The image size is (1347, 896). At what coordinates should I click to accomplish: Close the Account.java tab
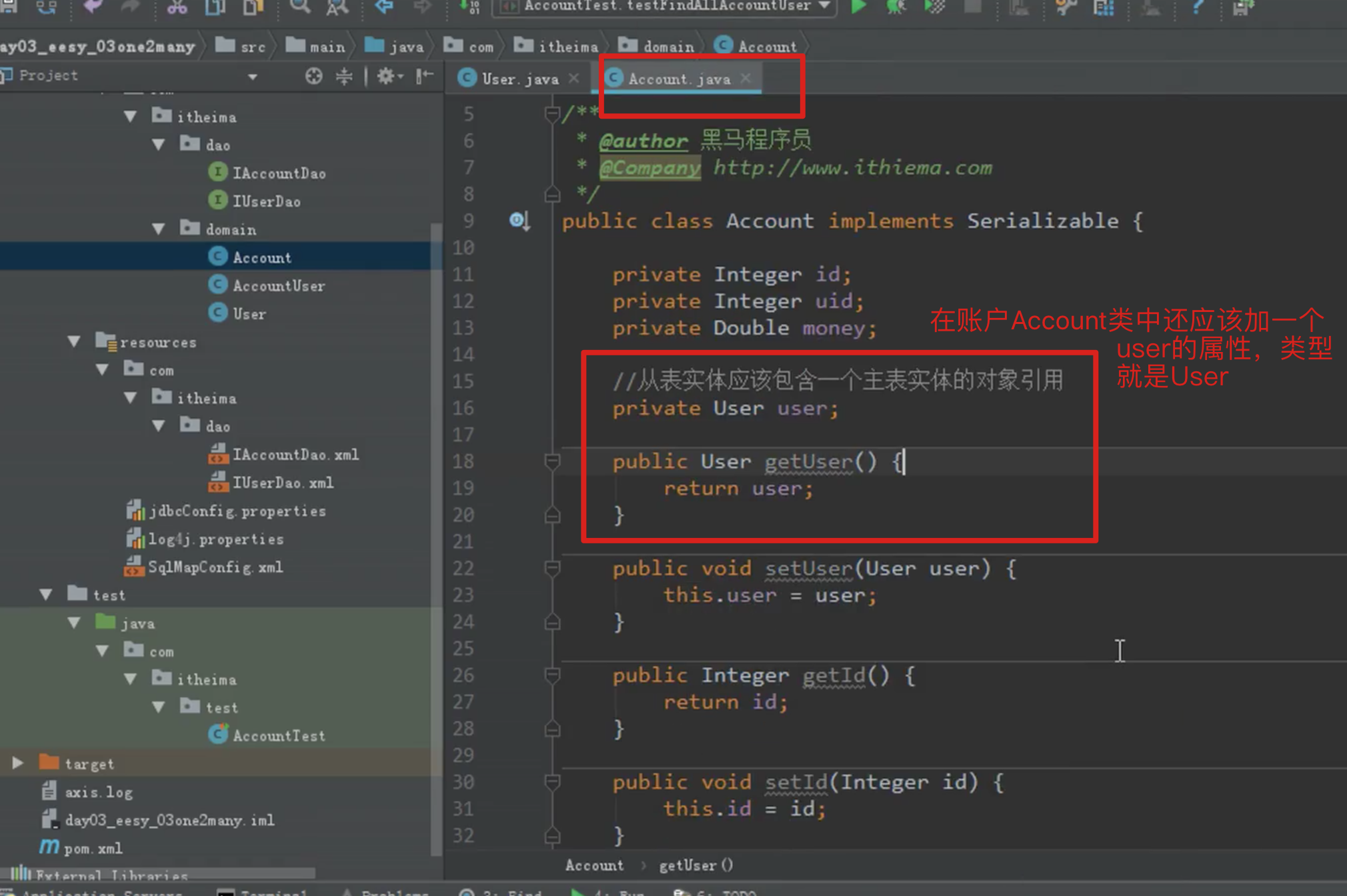746,78
